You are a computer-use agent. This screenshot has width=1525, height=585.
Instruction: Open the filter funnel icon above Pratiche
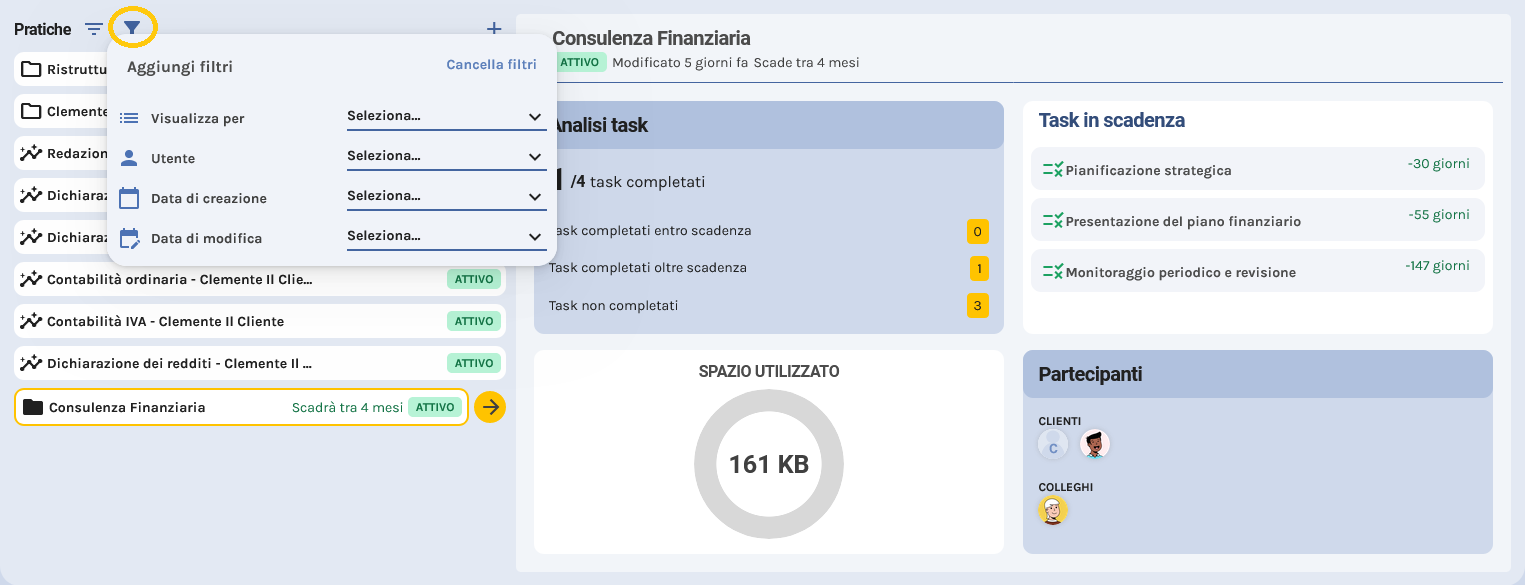131,27
